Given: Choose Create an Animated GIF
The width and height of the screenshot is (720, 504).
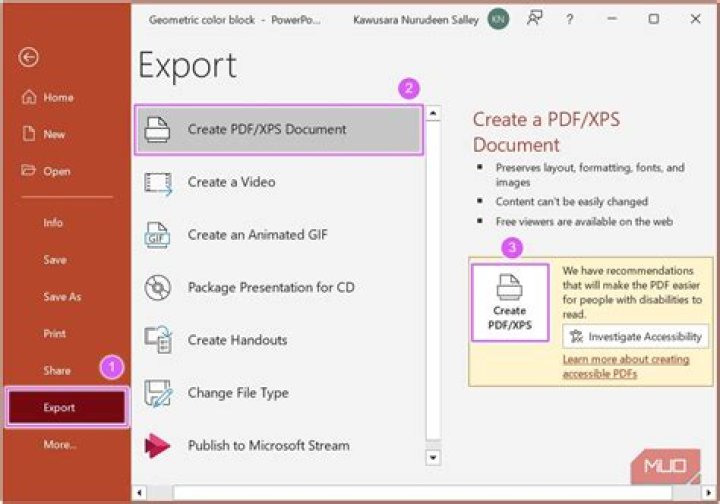Looking at the screenshot, I should (279, 235).
